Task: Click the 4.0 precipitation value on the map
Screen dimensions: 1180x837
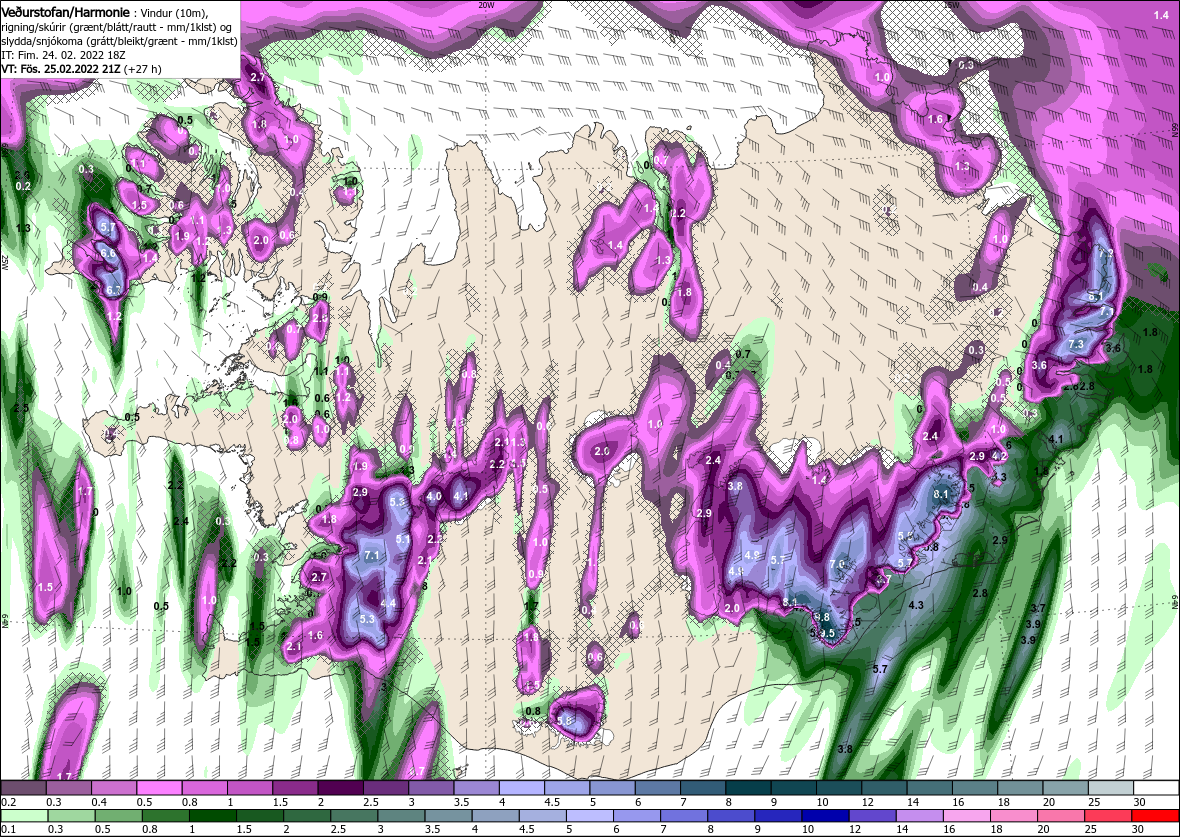Action: coord(434,497)
